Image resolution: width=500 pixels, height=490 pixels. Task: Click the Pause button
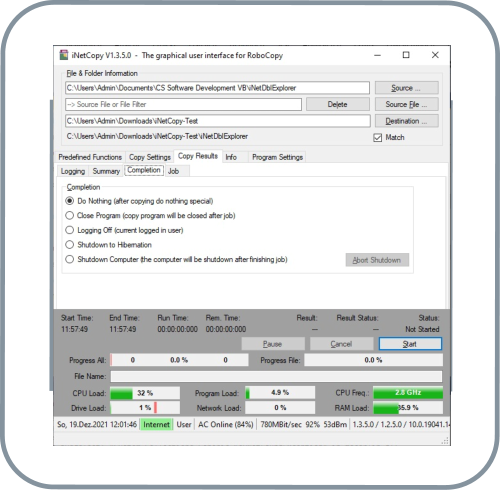(x=273, y=344)
